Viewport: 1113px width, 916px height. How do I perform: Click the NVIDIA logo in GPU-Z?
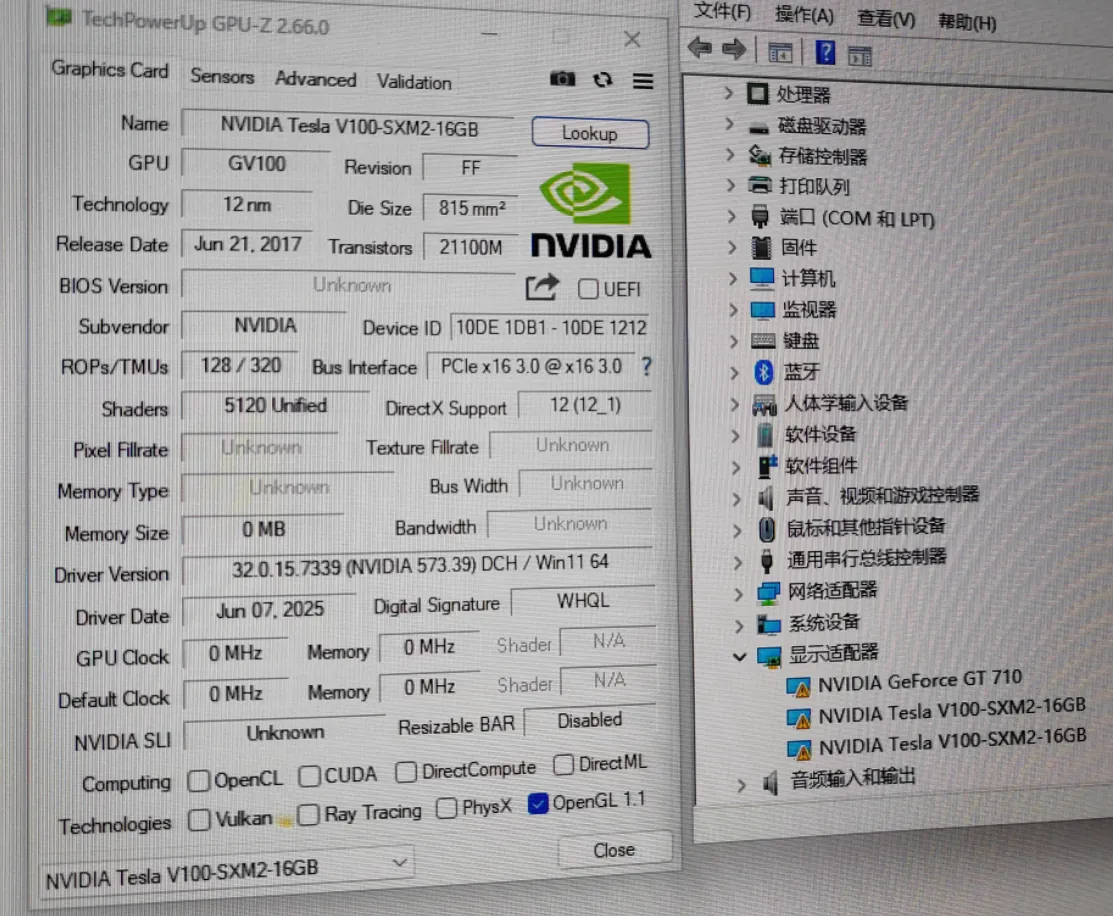click(x=591, y=211)
